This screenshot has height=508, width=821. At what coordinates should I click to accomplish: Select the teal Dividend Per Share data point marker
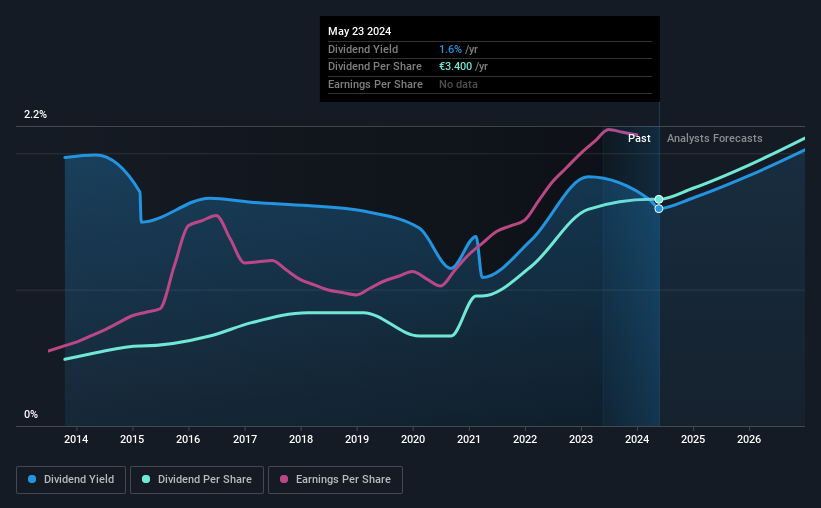(659, 200)
